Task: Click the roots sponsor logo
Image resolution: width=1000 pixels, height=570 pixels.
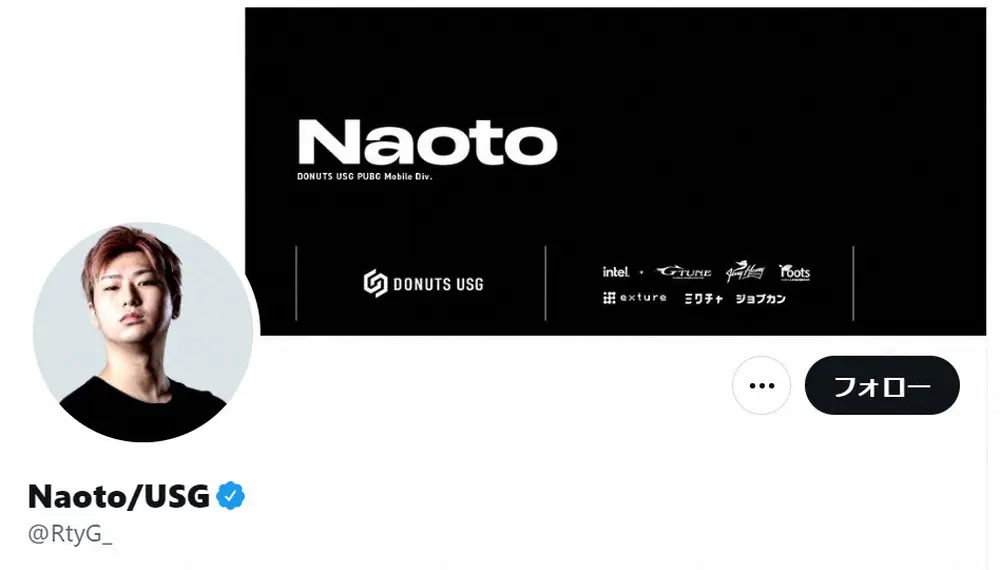Action: pos(795,272)
